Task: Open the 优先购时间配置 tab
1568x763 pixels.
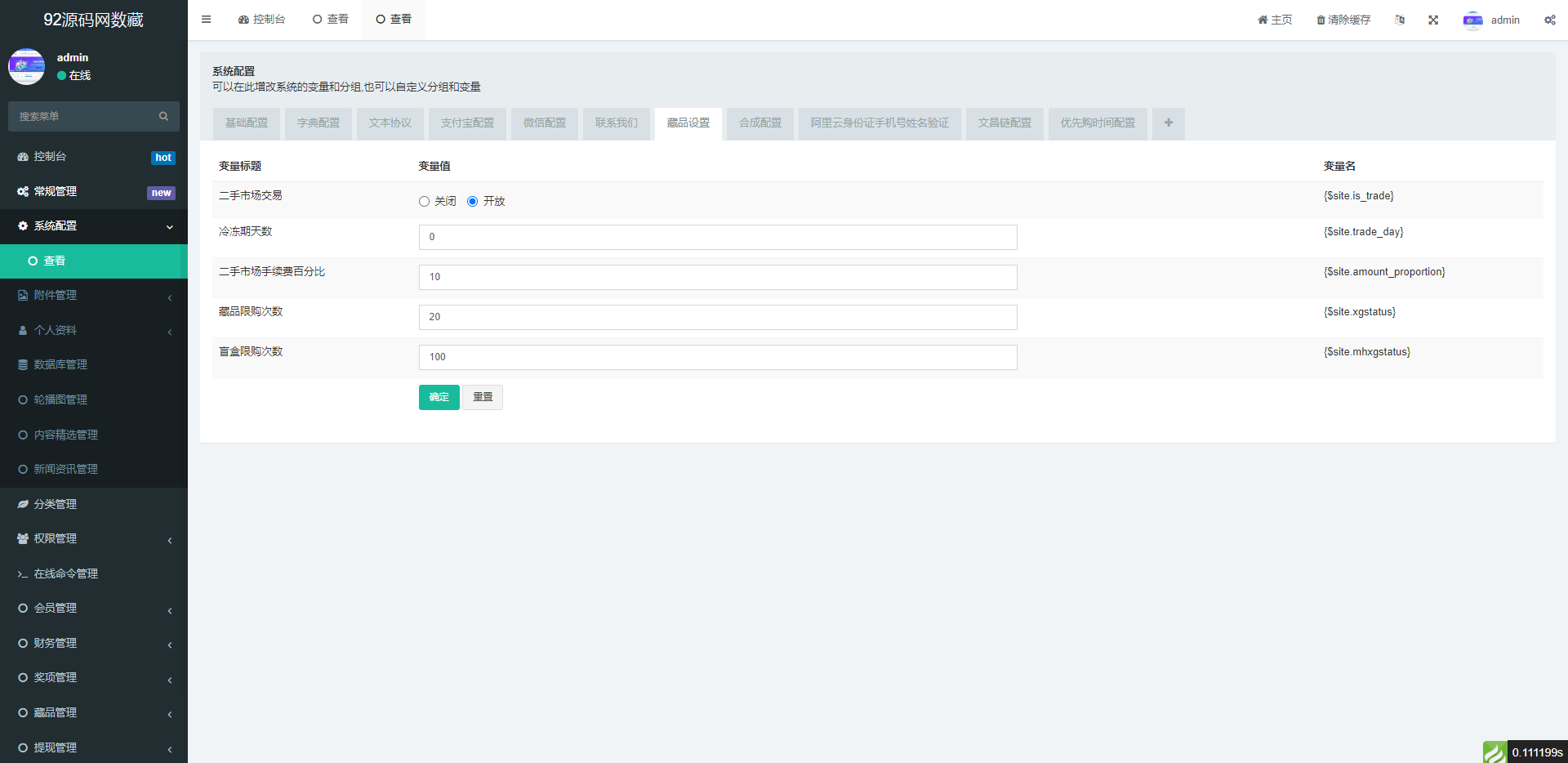Action: click(1098, 123)
